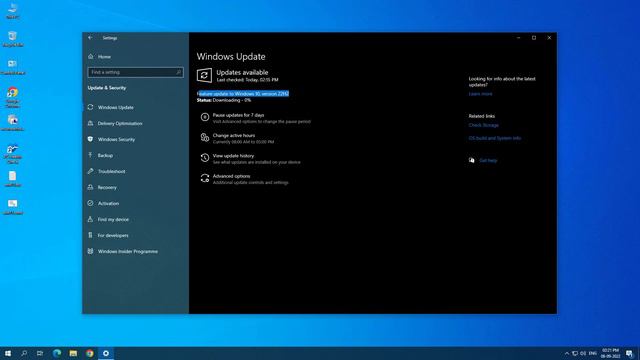640x360 pixels.
Task: Click the Troubleshoot wrench icon
Action: click(90, 171)
